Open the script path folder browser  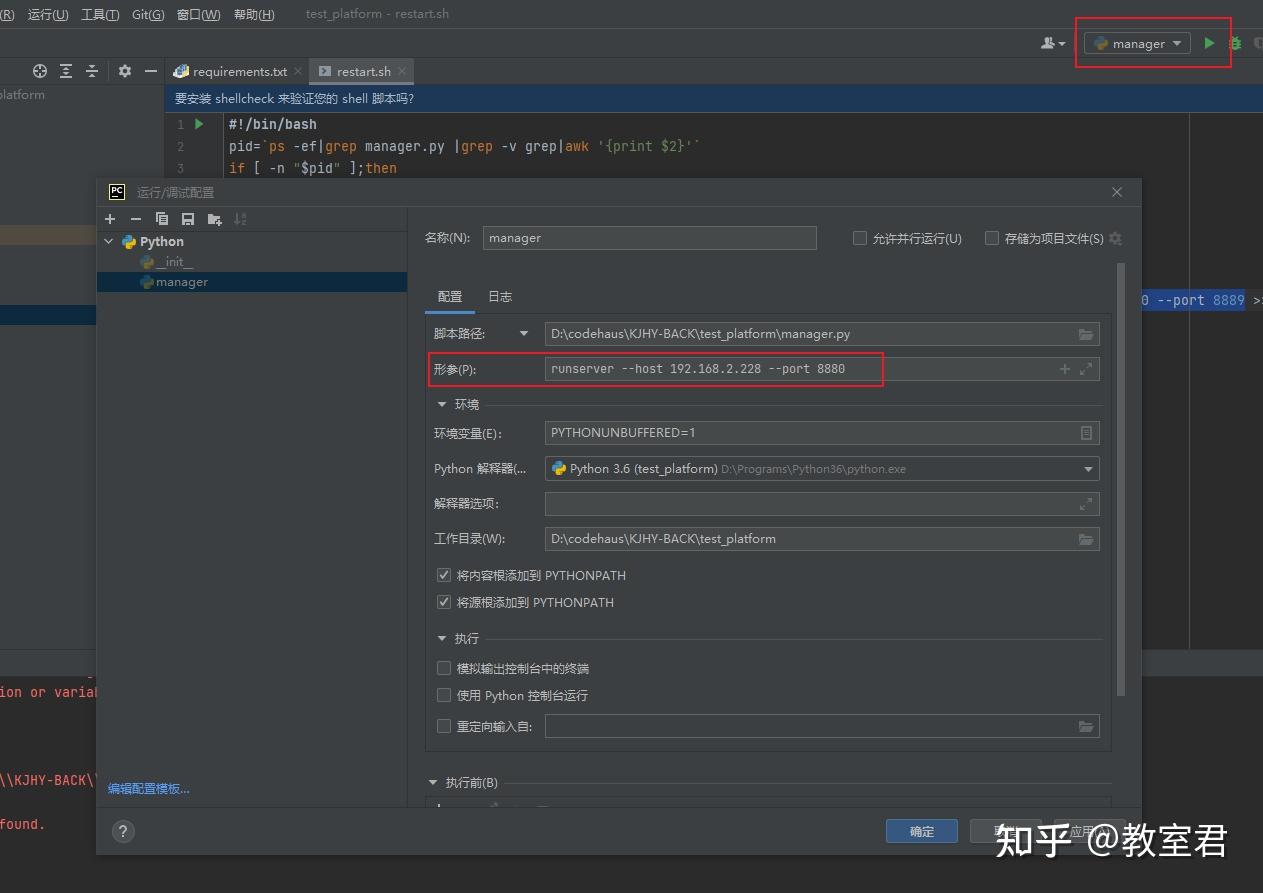click(1086, 334)
